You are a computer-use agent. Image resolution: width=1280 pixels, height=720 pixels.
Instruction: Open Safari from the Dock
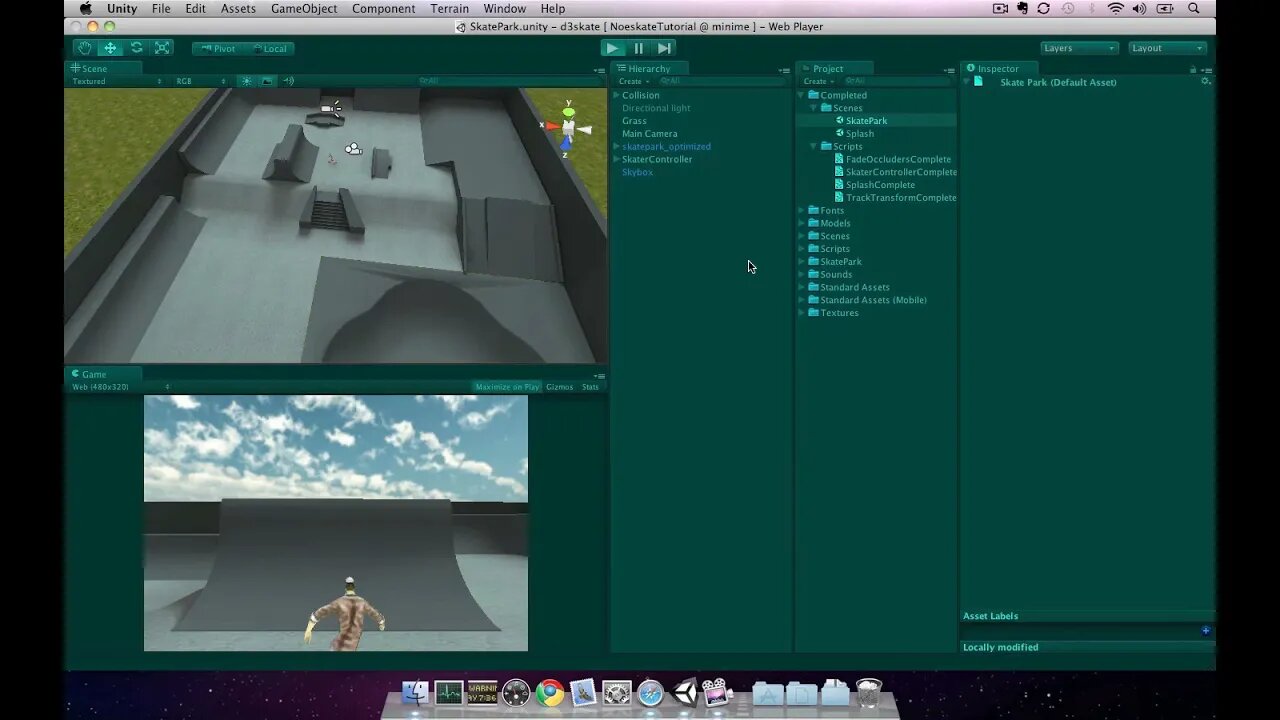(x=651, y=693)
